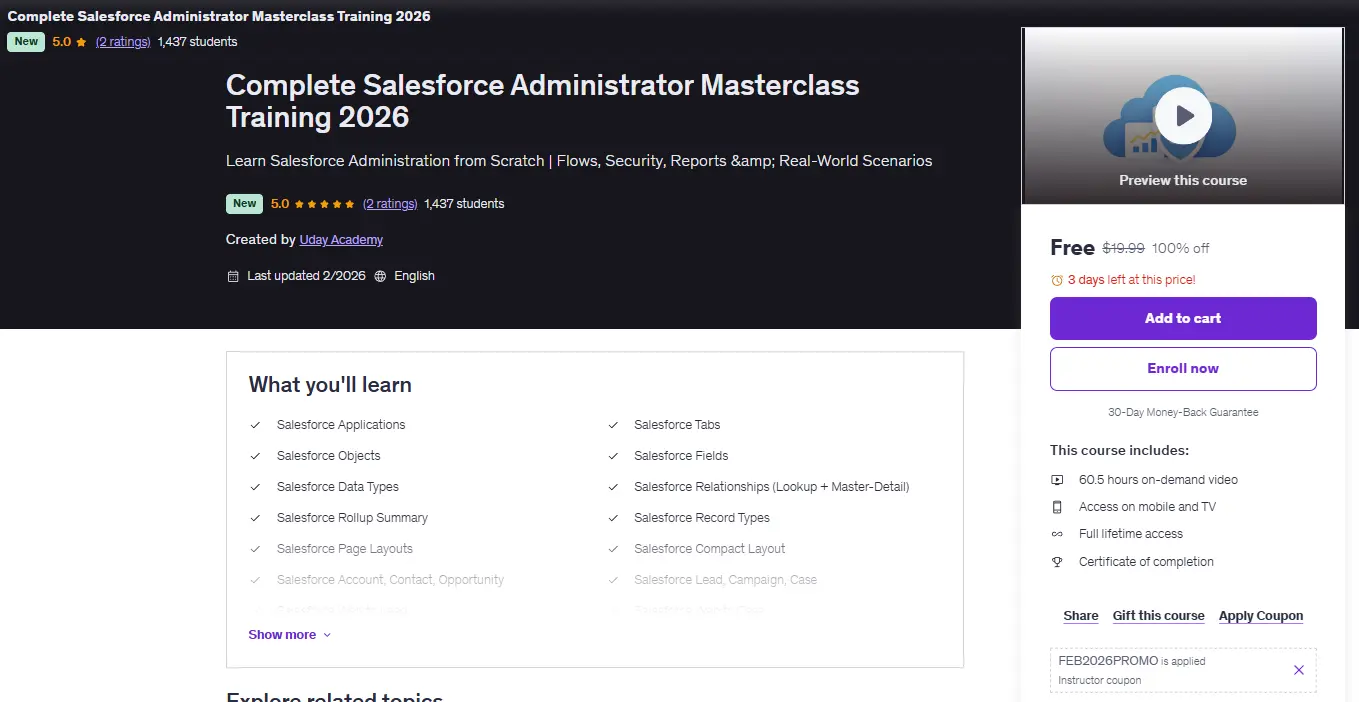
Task: Click the "Free" price text
Action: [1072, 248]
